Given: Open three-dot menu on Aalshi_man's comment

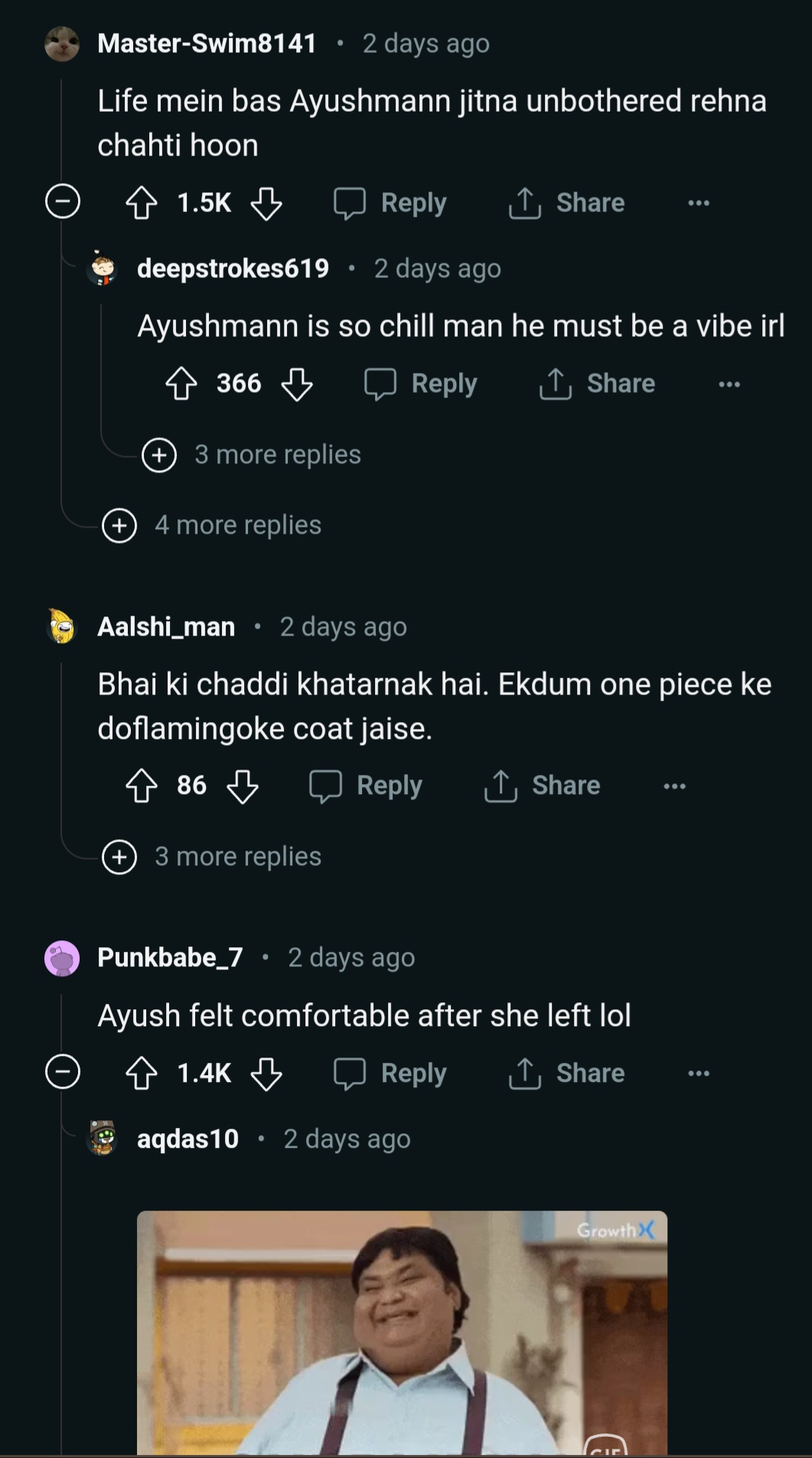Looking at the screenshot, I should point(674,786).
